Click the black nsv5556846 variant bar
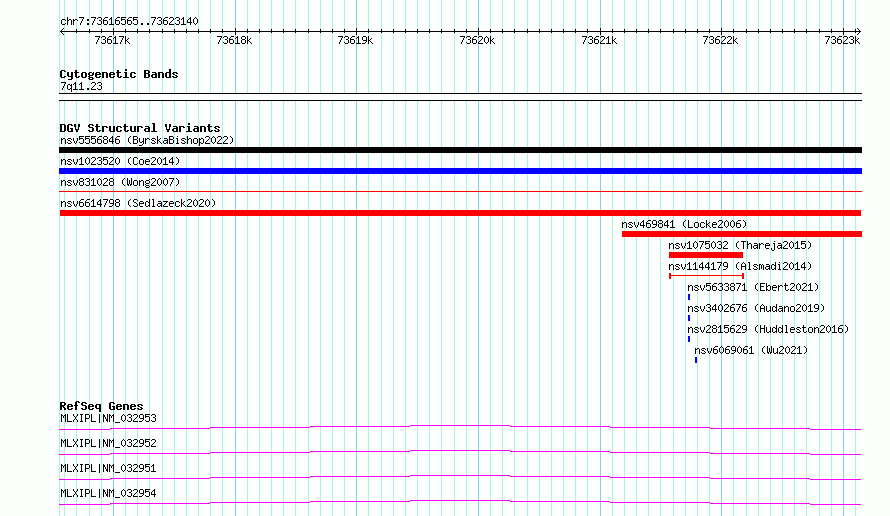 [x=460, y=150]
